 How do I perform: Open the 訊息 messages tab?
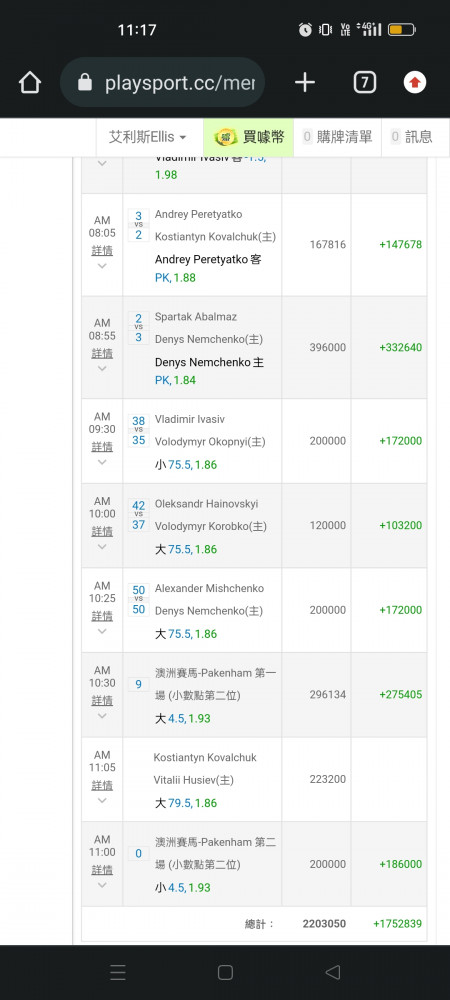tap(411, 136)
